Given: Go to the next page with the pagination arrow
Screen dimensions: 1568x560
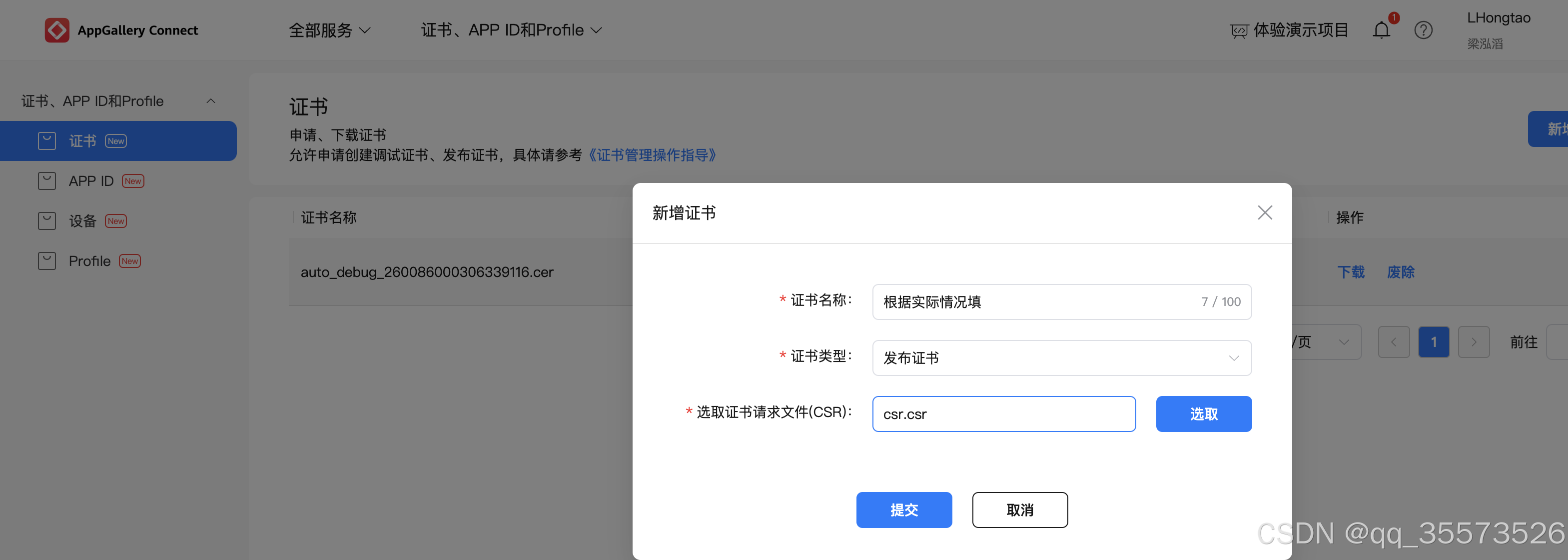Looking at the screenshot, I should [x=1473, y=342].
